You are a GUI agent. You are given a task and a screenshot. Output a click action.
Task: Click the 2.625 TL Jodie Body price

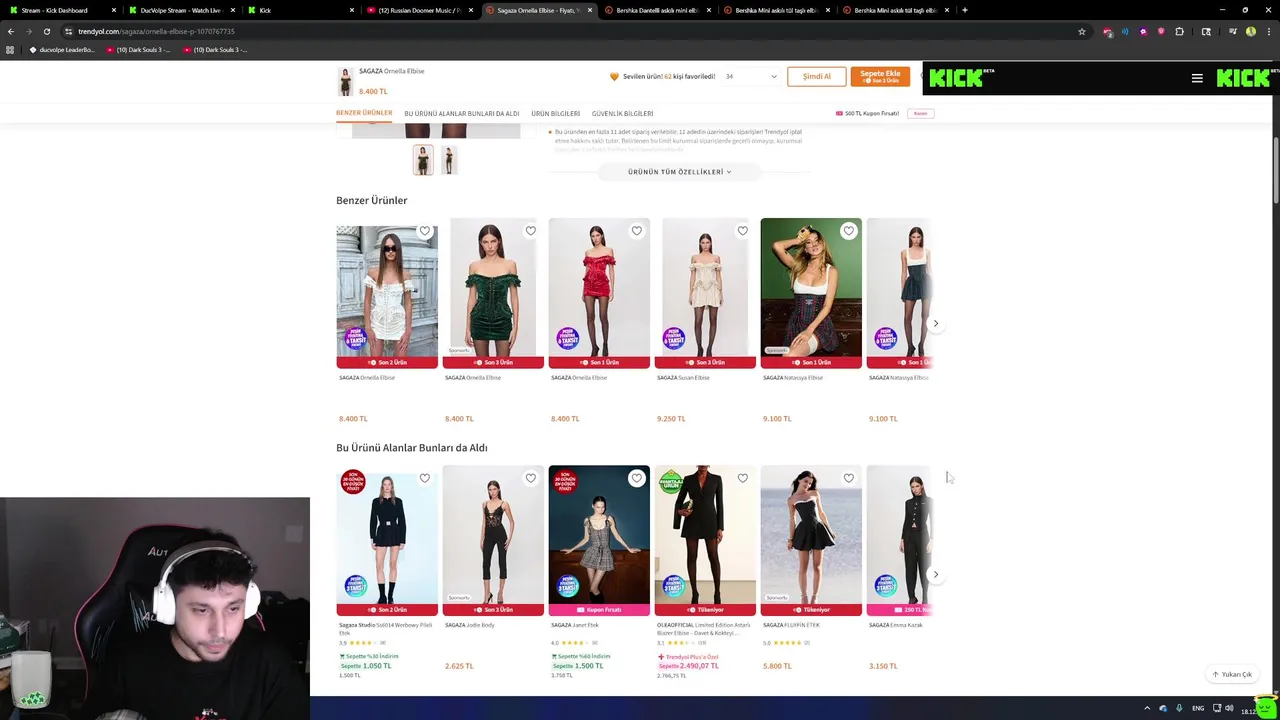click(459, 666)
